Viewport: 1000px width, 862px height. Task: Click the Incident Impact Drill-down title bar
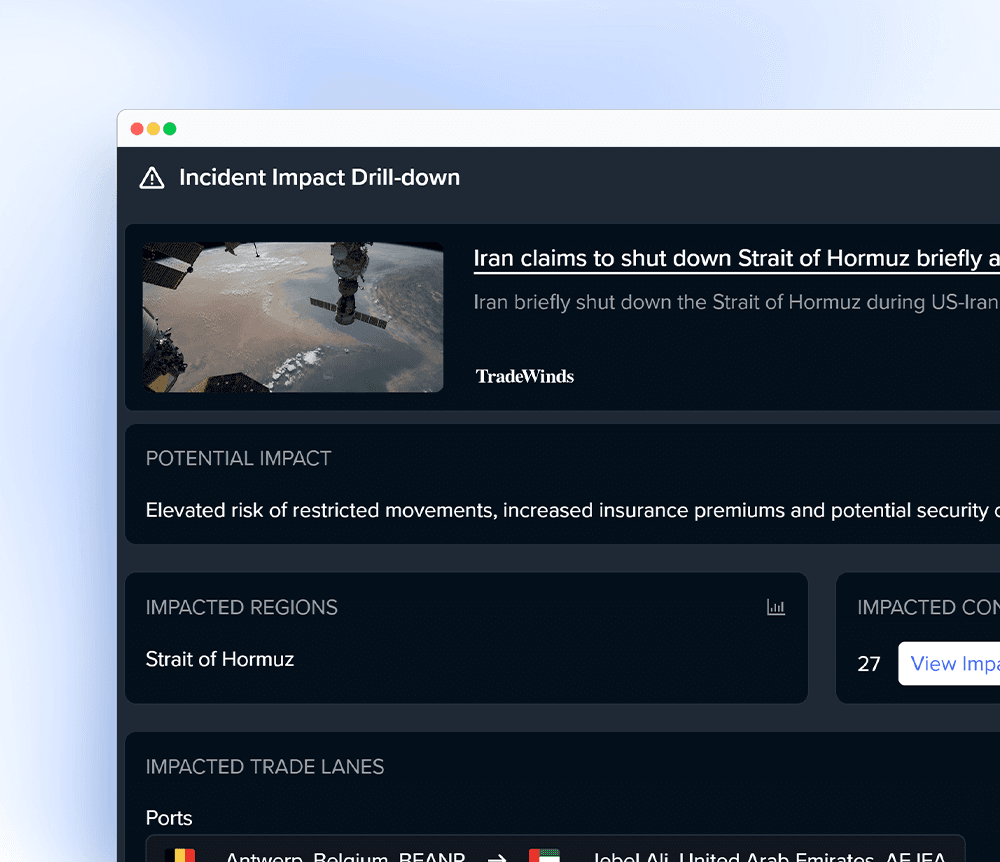(319, 178)
